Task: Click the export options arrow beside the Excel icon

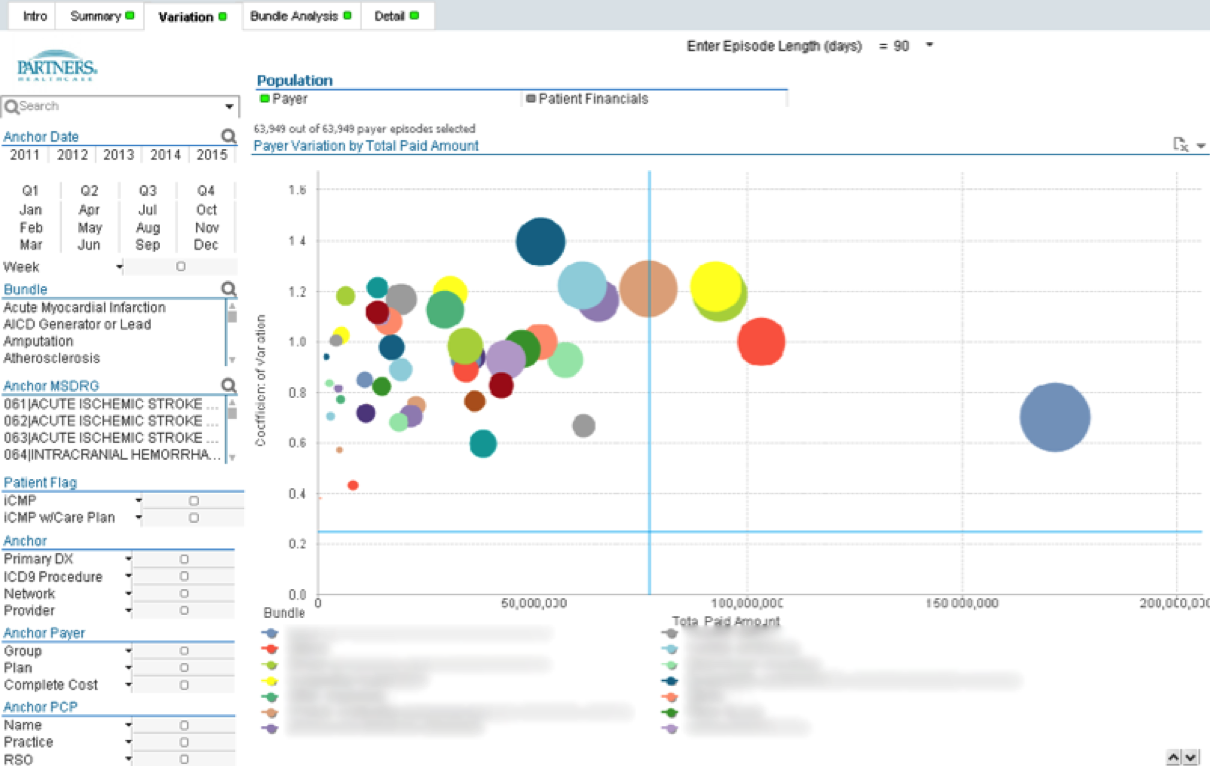Action: coord(1202,146)
